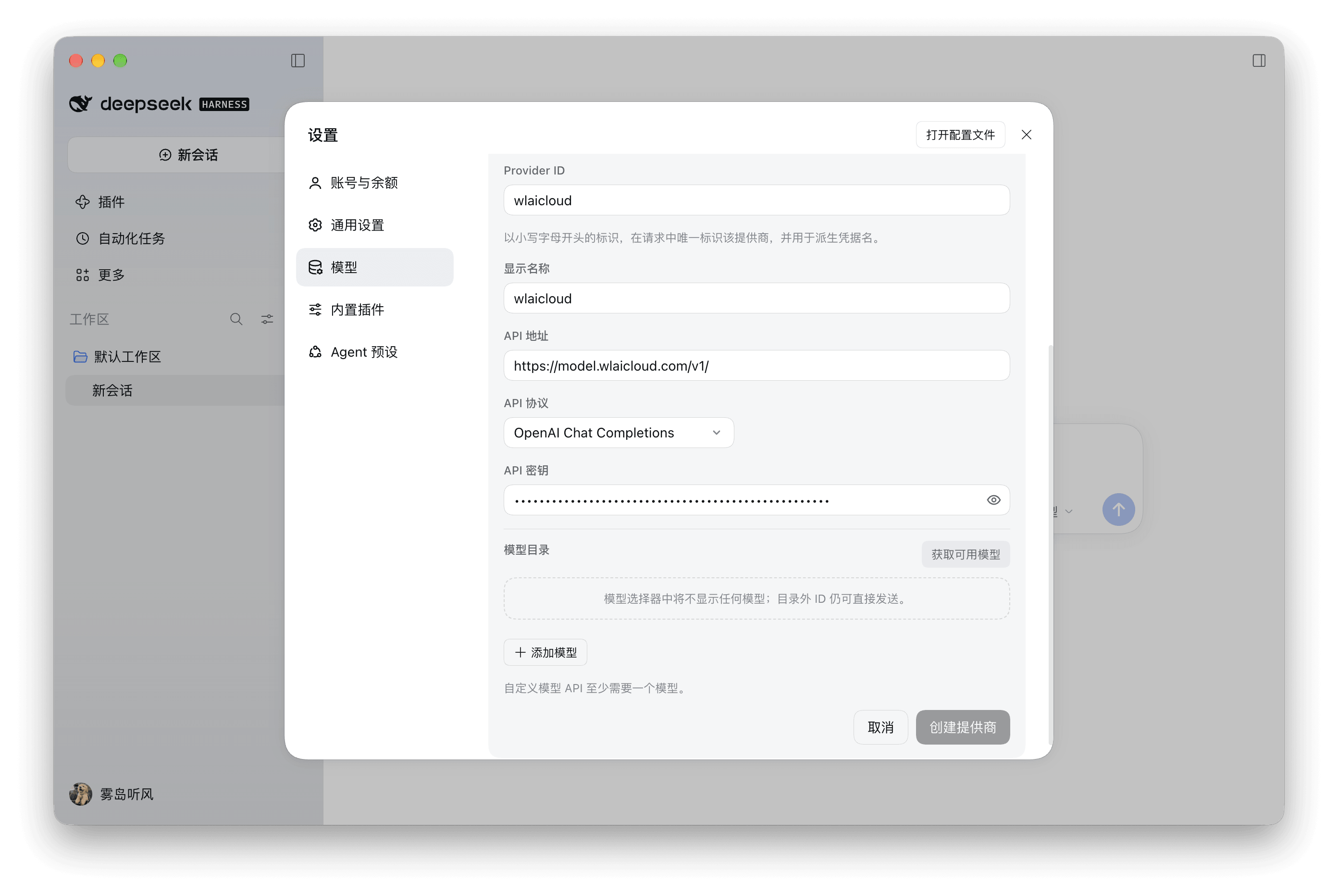Click 取消 button
Image resolution: width=1338 pixels, height=896 pixels.
tap(880, 727)
